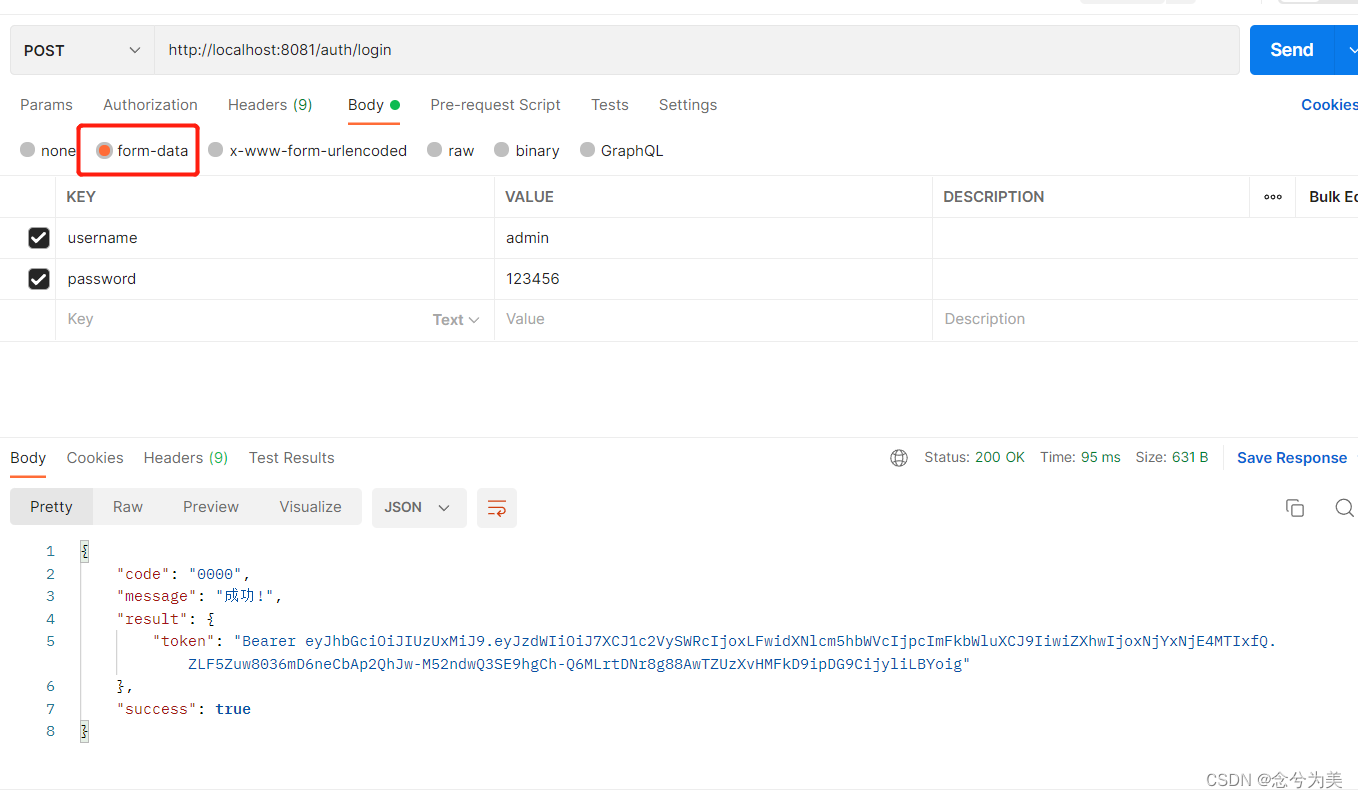Open the three-dots column options menu
Viewport: 1358px width, 798px height.
coord(1273,197)
